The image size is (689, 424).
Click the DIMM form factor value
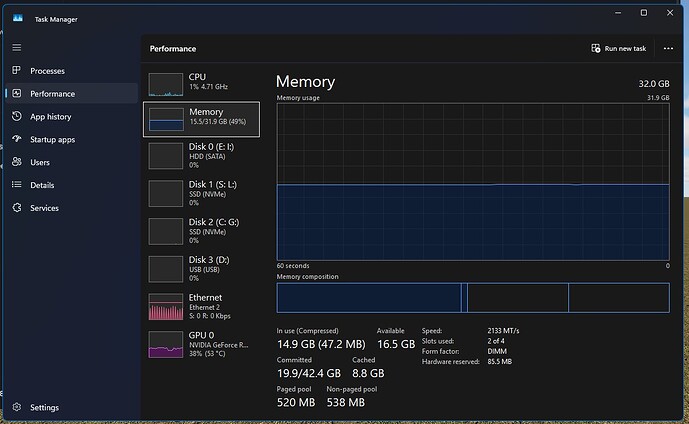tap(497, 352)
